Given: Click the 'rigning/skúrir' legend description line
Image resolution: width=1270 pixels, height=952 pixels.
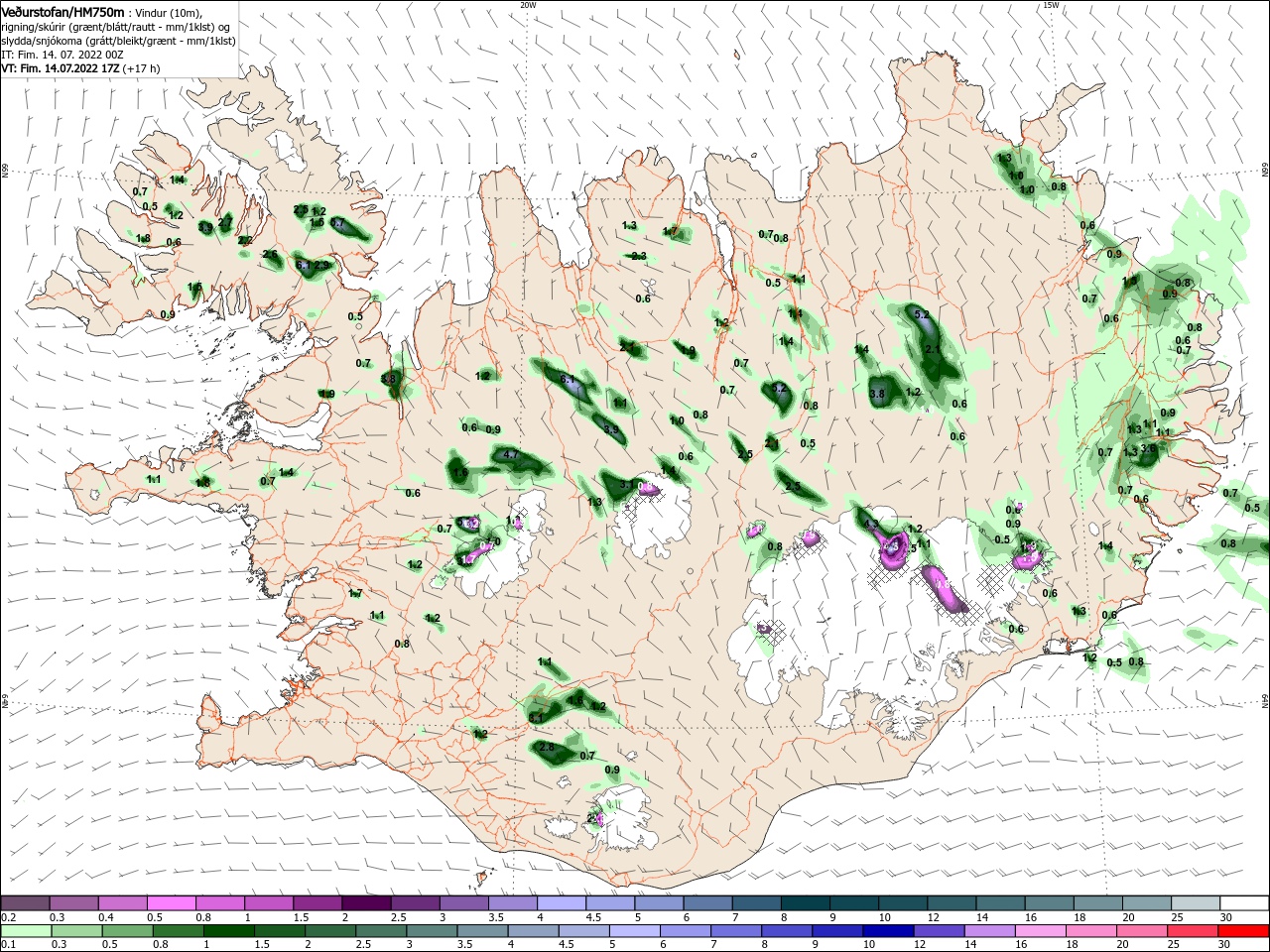Looking at the screenshot, I should click(x=115, y=27).
